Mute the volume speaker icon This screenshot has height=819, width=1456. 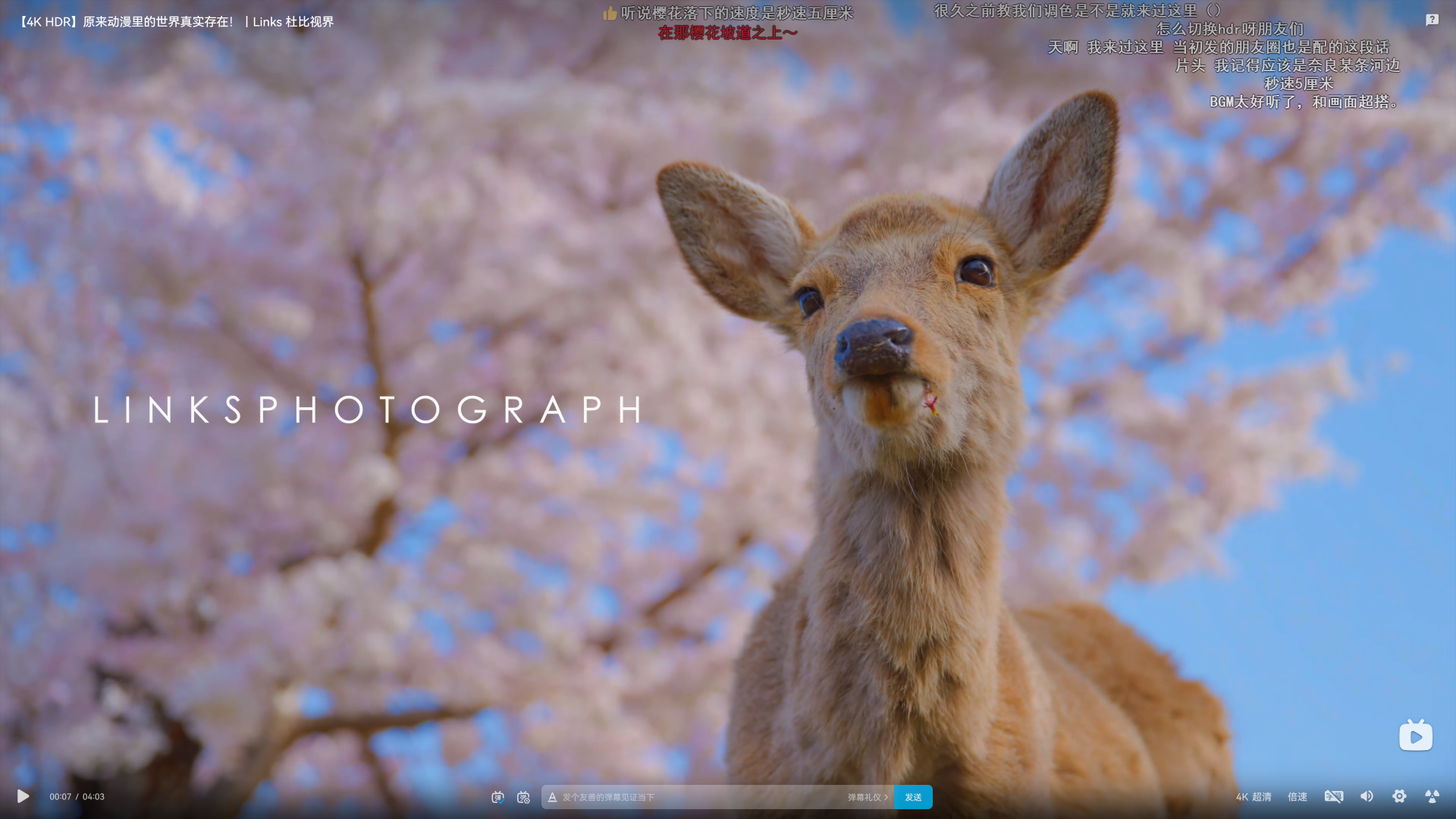pyautogui.click(x=1367, y=796)
